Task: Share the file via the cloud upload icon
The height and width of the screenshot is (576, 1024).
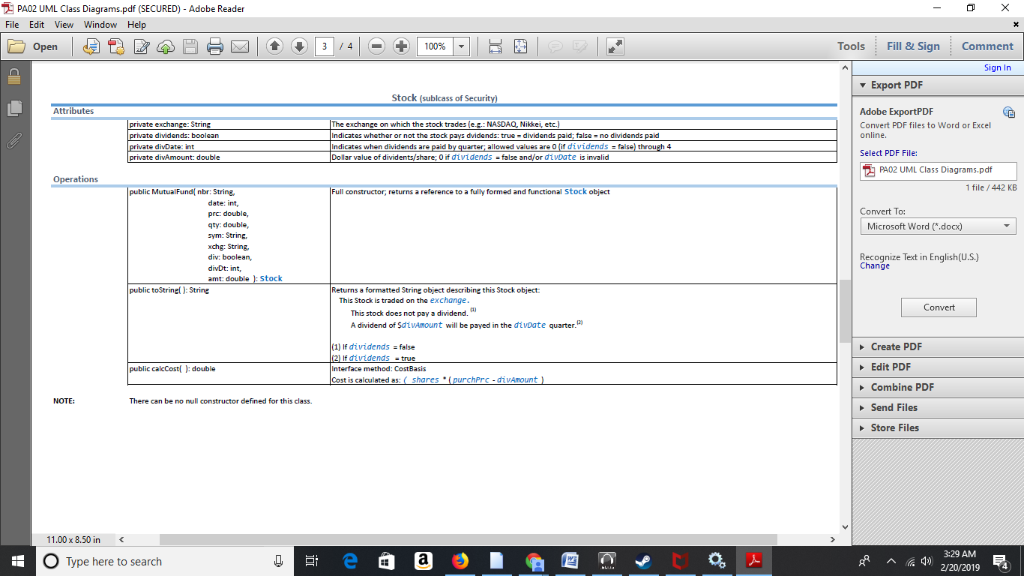Action: tap(165, 46)
